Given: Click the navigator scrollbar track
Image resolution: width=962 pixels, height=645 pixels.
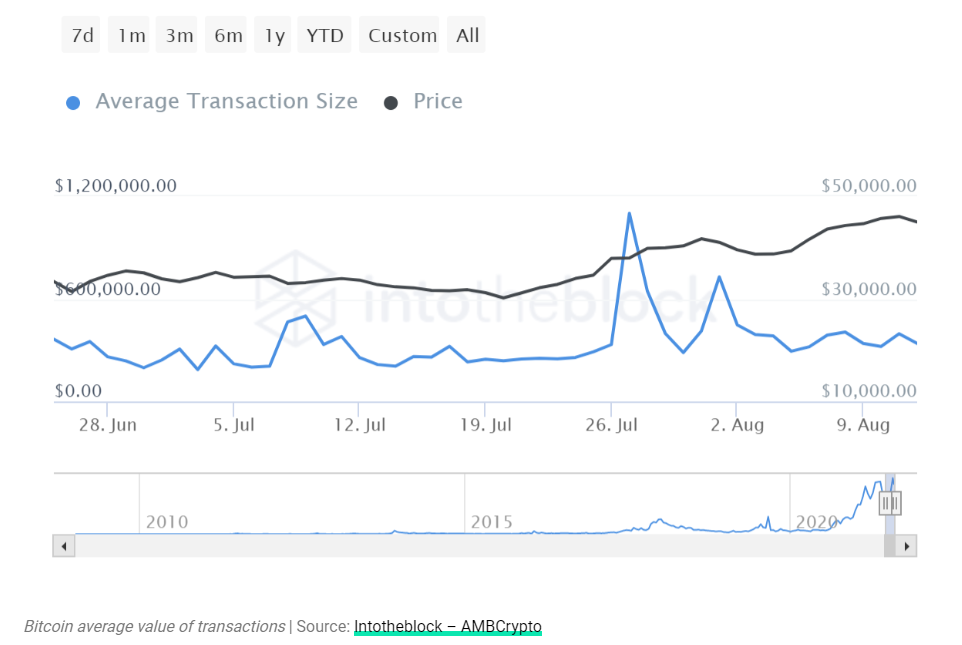Looking at the screenshot, I should tap(479, 546).
